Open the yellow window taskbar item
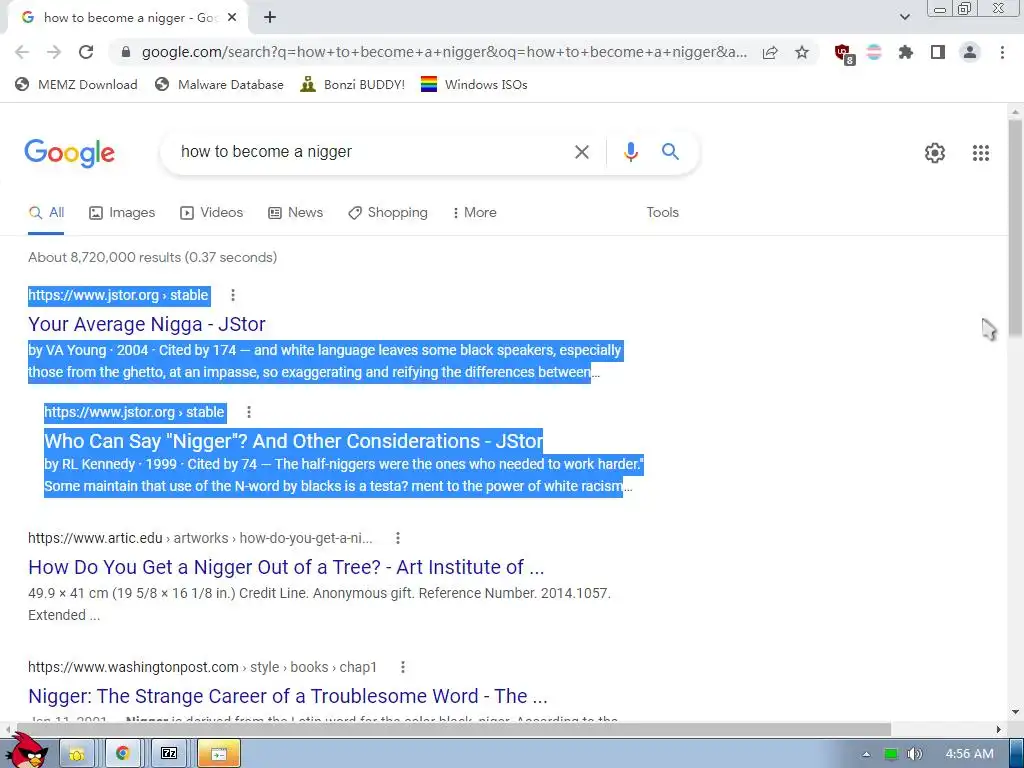The image size is (1024, 768). tap(219, 754)
